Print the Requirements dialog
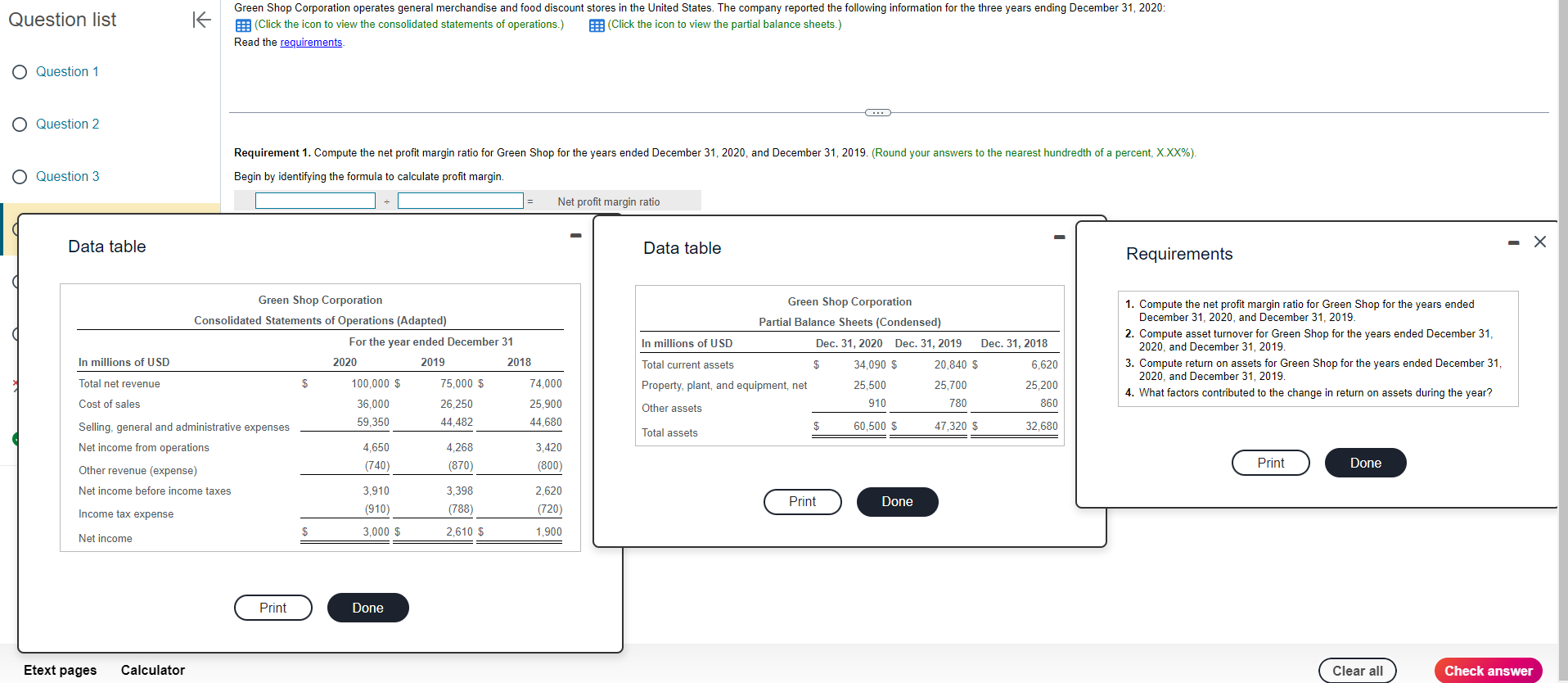 click(x=1271, y=463)
